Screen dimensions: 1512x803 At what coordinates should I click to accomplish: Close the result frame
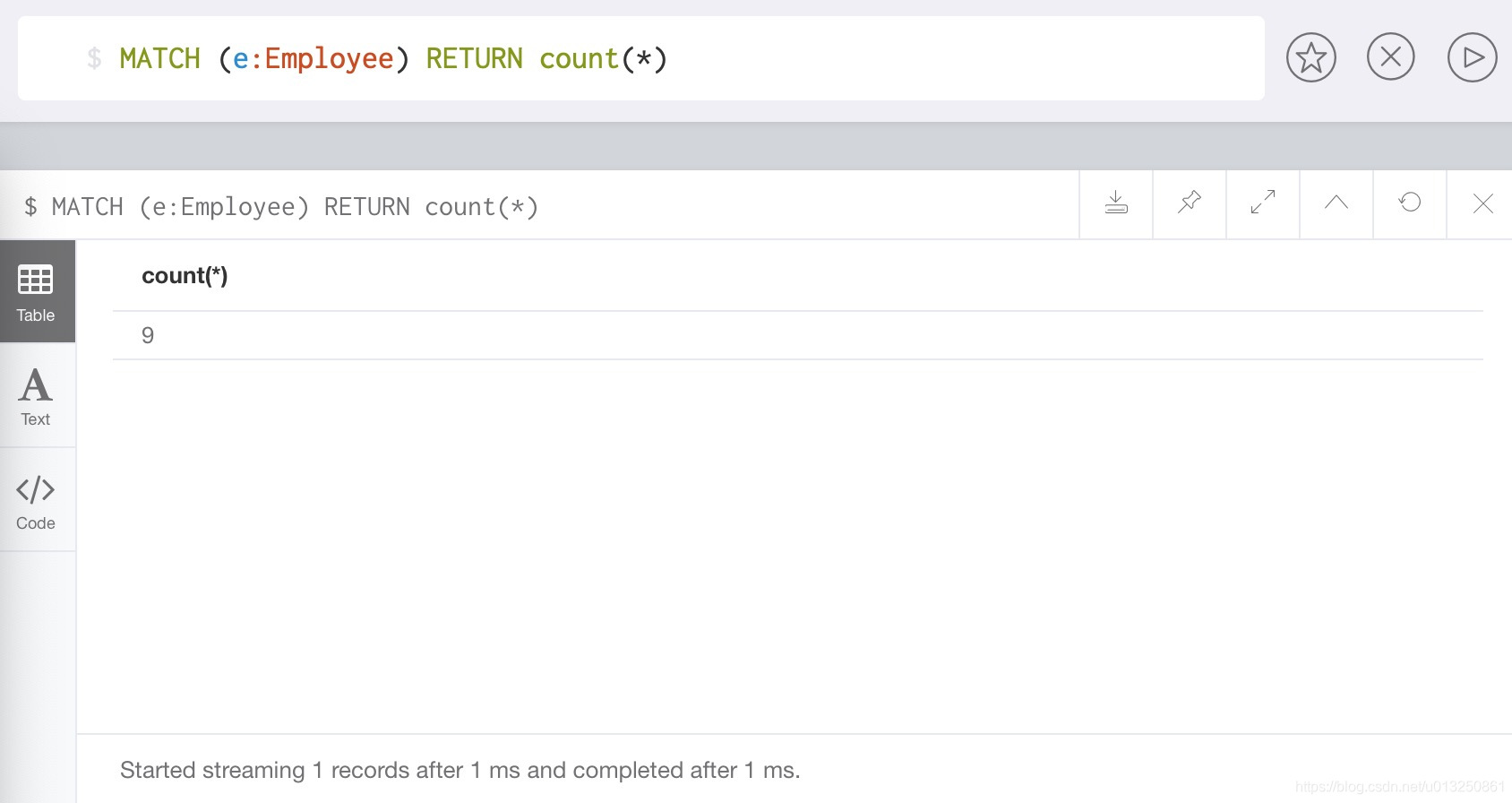[x=1482, y=203]
